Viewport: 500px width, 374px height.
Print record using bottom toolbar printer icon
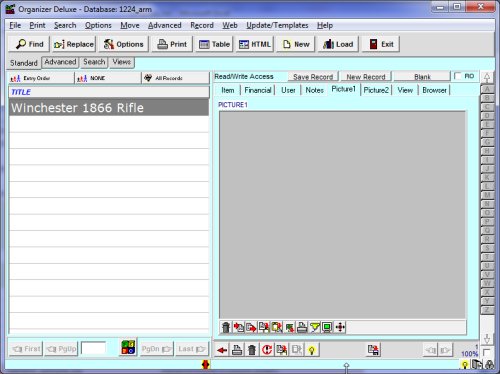pos(237,350)
